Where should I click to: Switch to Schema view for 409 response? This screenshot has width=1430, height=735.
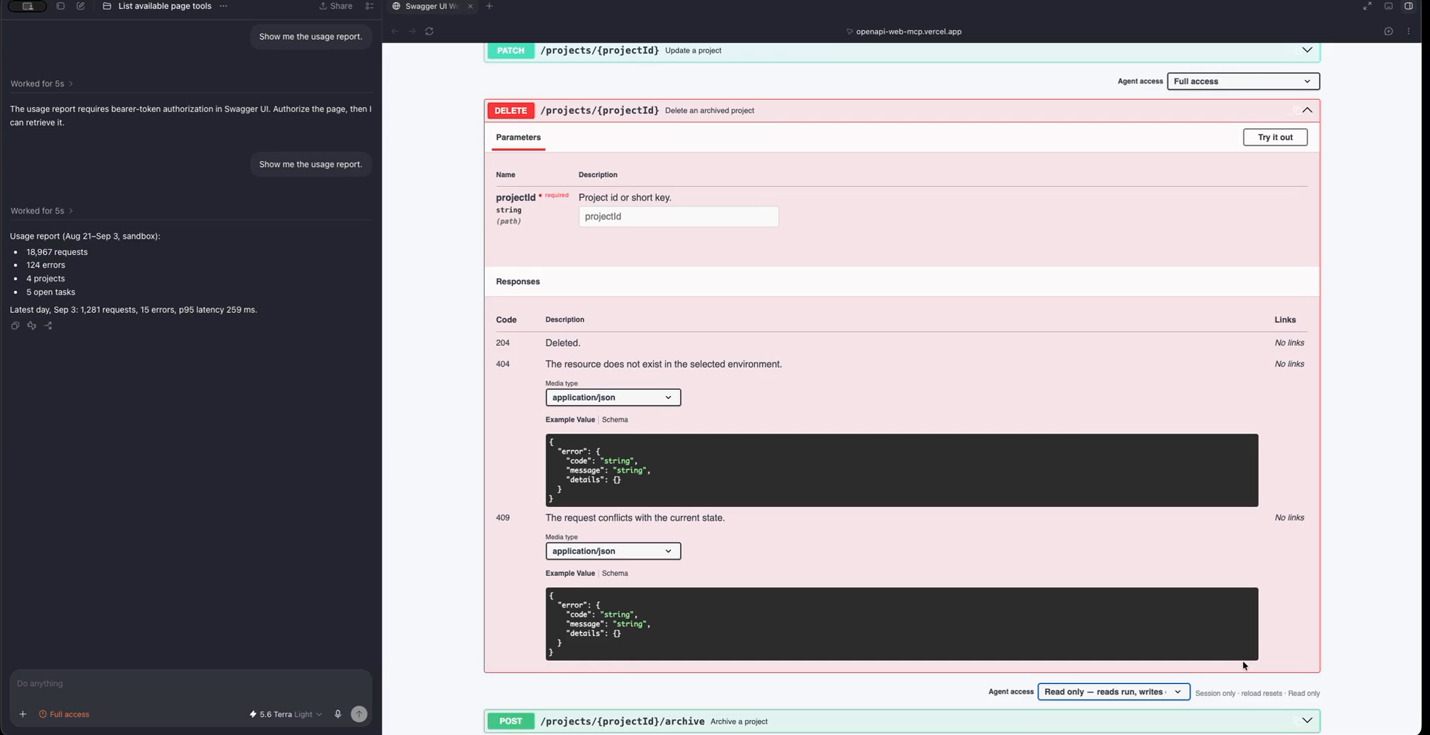tap(615, 574)
